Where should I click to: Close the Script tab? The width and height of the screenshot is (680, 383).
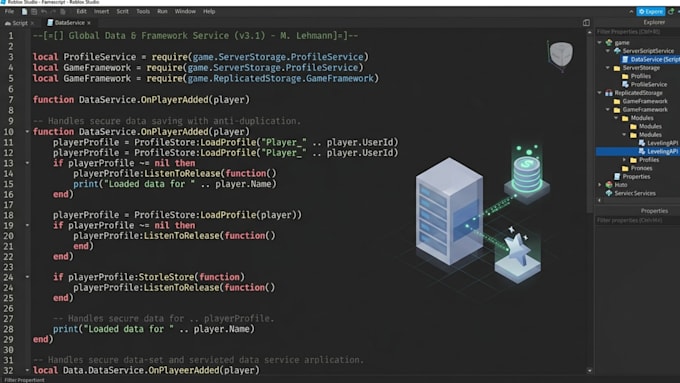click(x=32, y=23)
